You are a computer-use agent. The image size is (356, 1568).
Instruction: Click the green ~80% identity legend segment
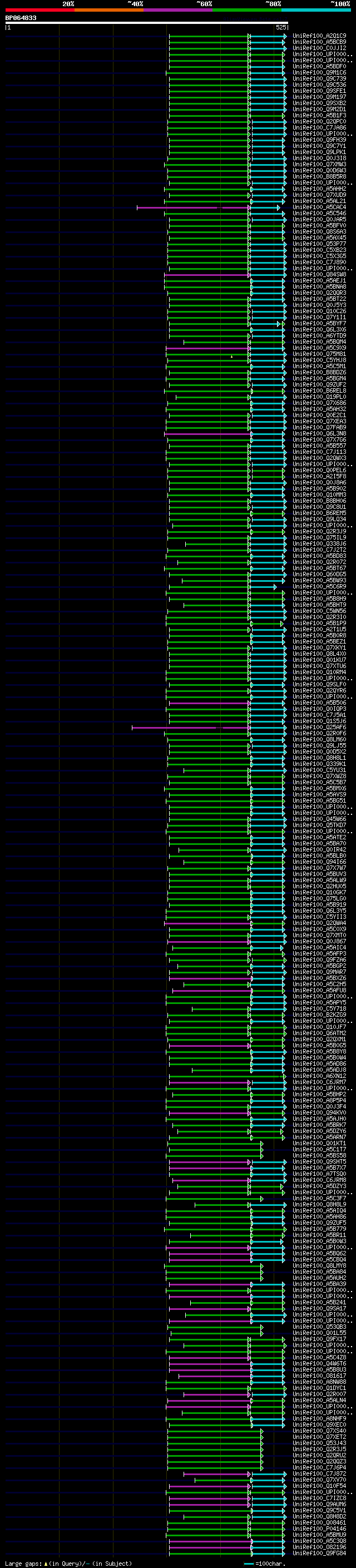tap(247, 10)
